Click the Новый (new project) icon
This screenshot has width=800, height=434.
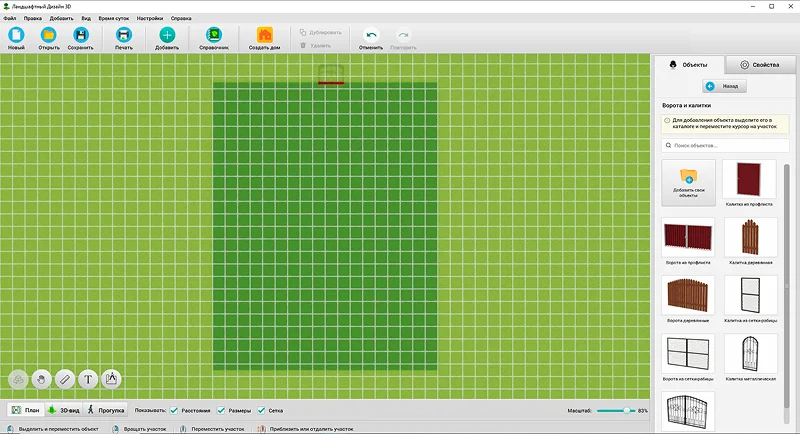[16, 35]
